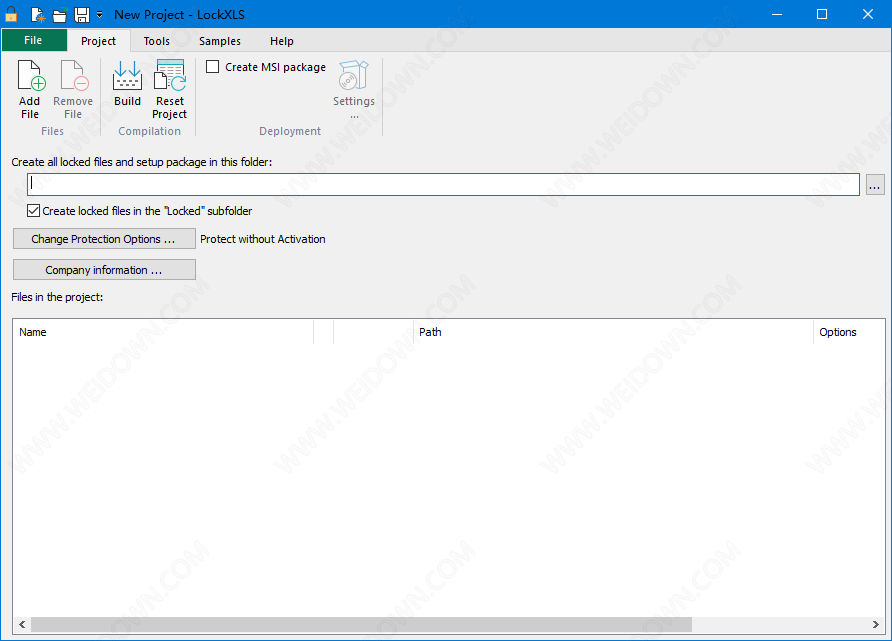Uncheck Create locked files in Locked subfolder
The height and width of the screenshot is (641, 892).
[34, 210]
